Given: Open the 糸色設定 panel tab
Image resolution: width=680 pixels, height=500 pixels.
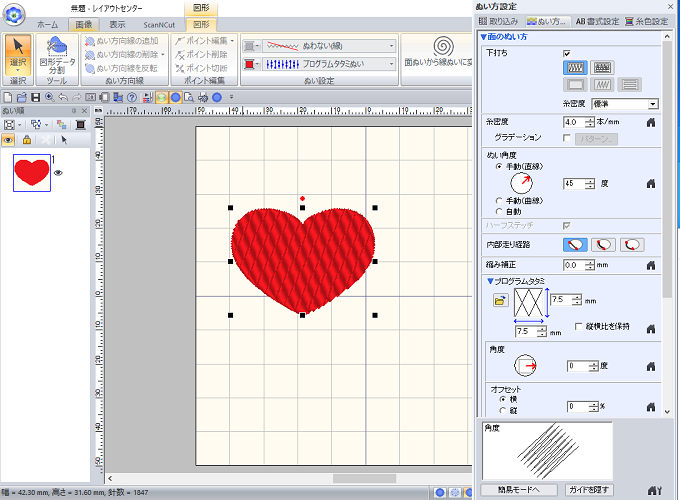Looking at the screenshot, I should pyautogui.click(x=646, y=20).
